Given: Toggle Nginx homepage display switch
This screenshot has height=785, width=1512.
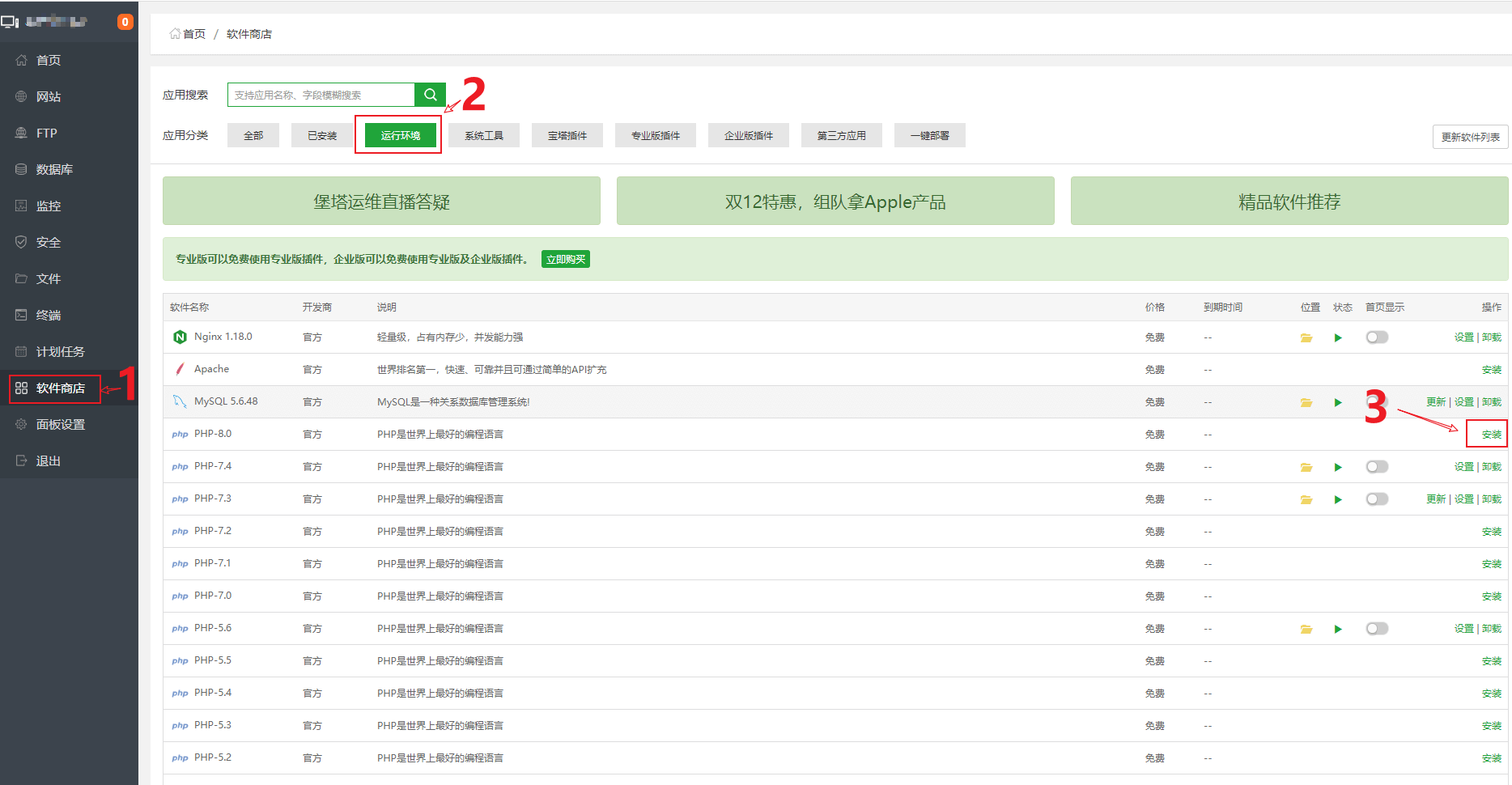Looking at the screenshot, I should click(x=1377, y=337).
